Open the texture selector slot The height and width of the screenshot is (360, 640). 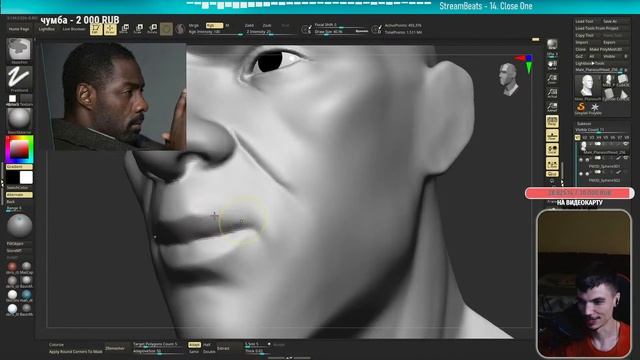click(26, 98)
